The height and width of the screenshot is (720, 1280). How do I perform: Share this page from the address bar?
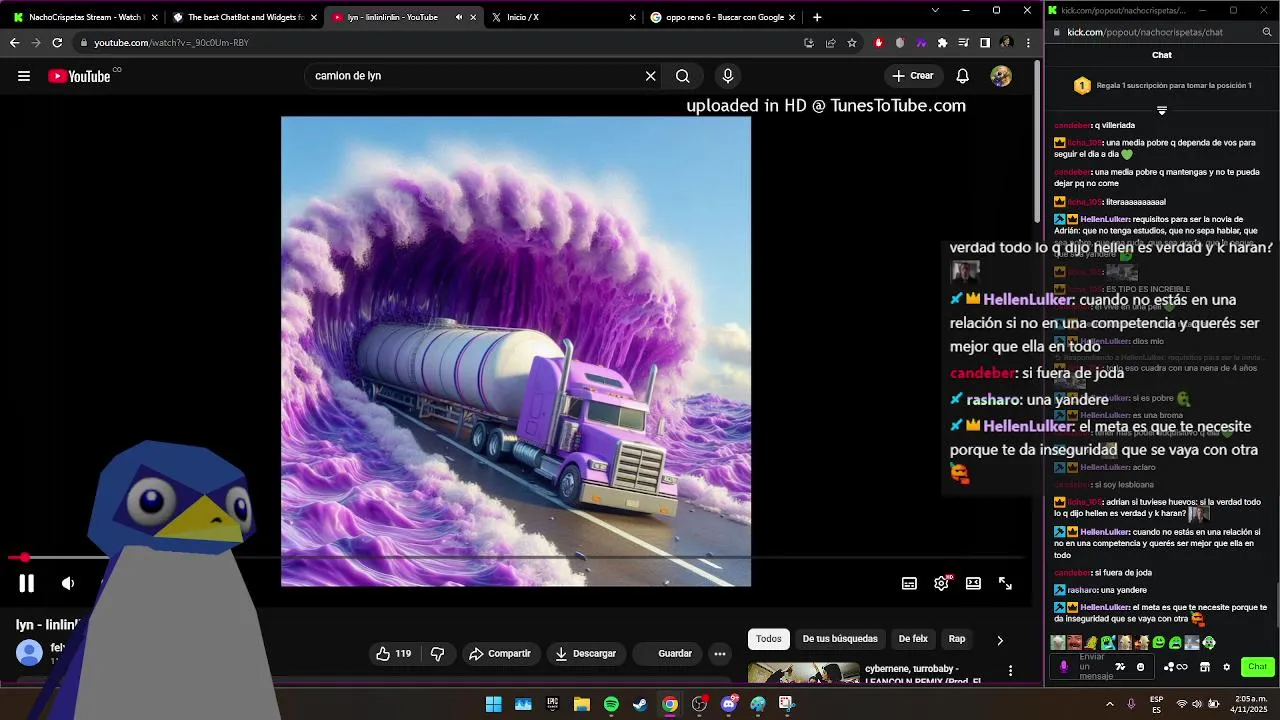coord(830,43)
